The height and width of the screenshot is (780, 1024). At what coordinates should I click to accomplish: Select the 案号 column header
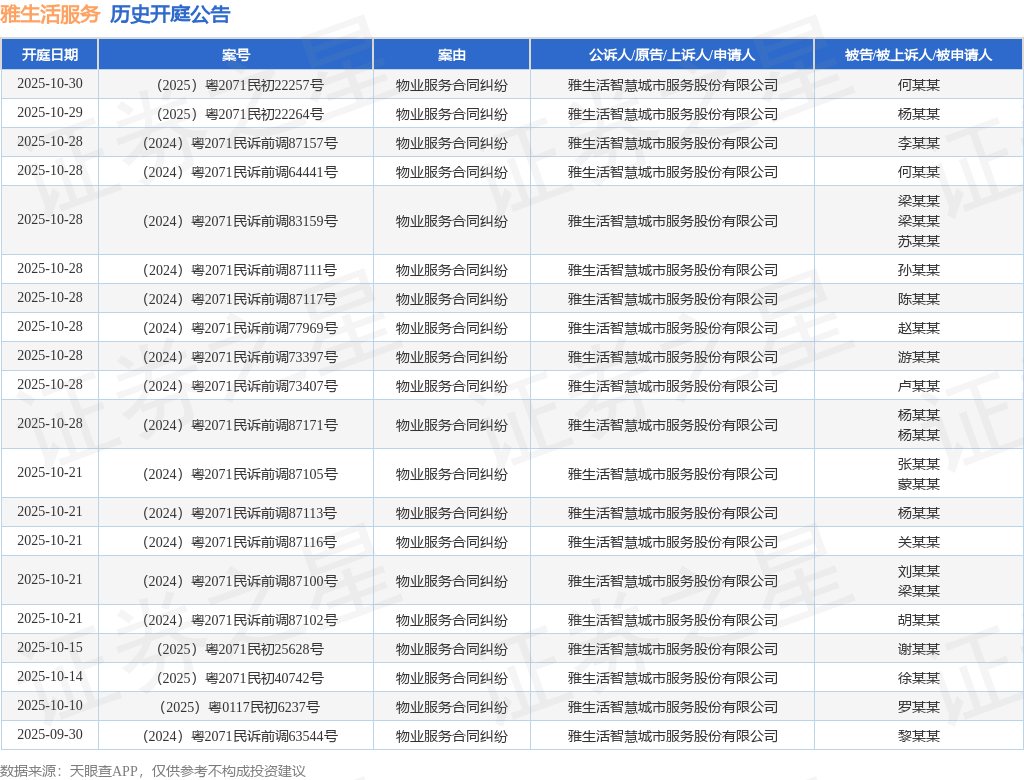[x=236, y=55]
